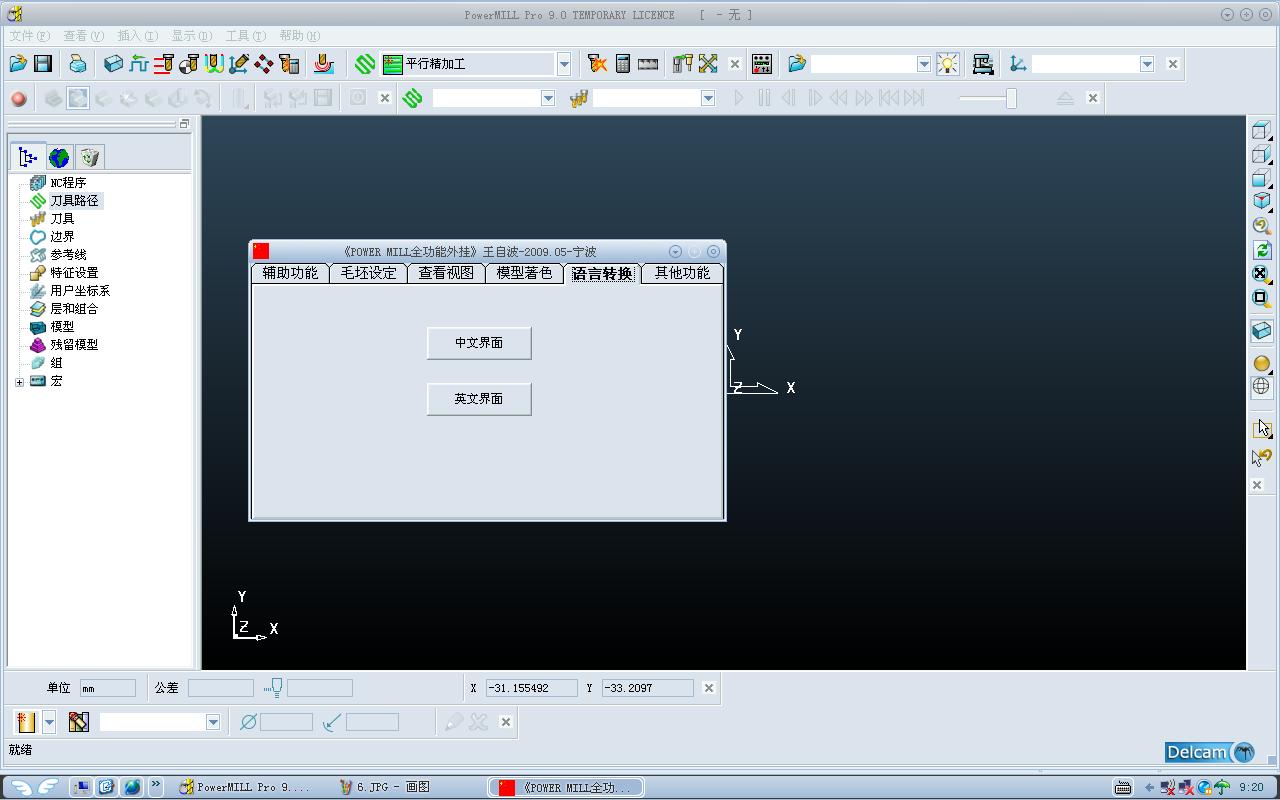Open the 帮助 menu
Image resolution: width=1280 pixels, height=800 pixels.
click(300, 36)
